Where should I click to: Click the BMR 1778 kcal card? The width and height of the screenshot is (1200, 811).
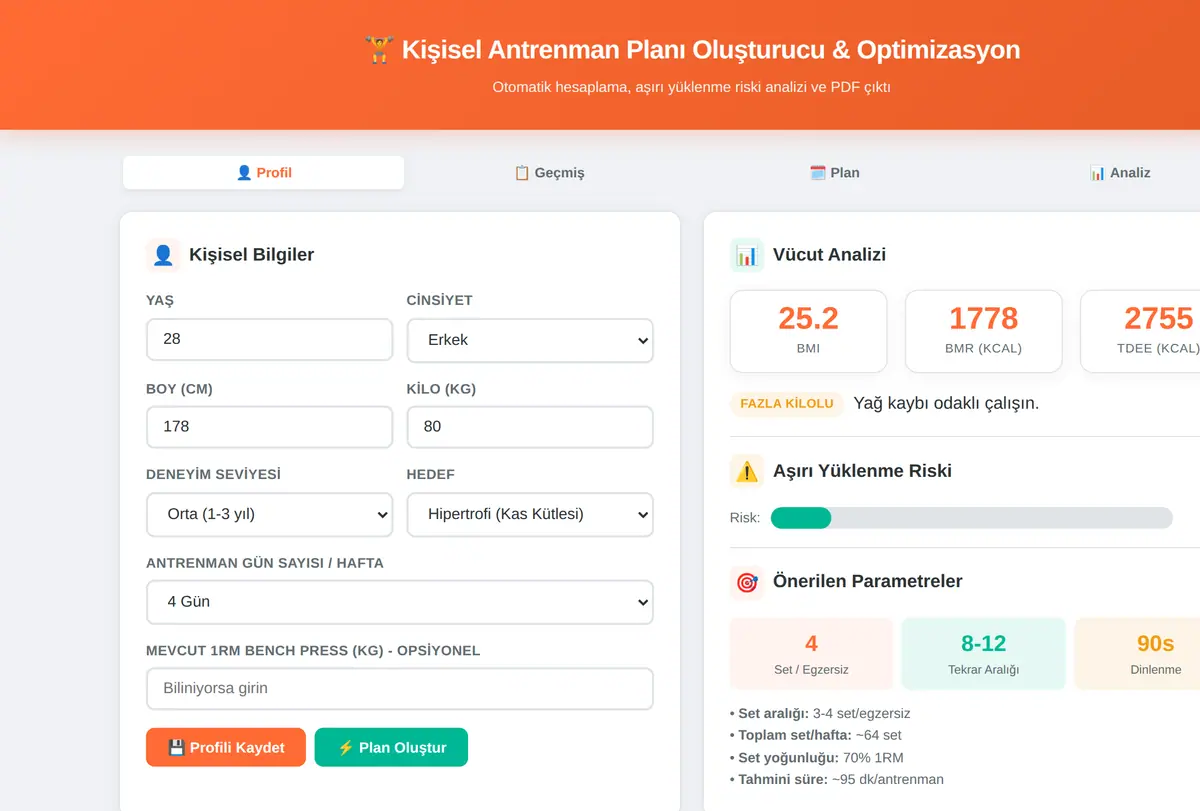(x=983, y=331)
